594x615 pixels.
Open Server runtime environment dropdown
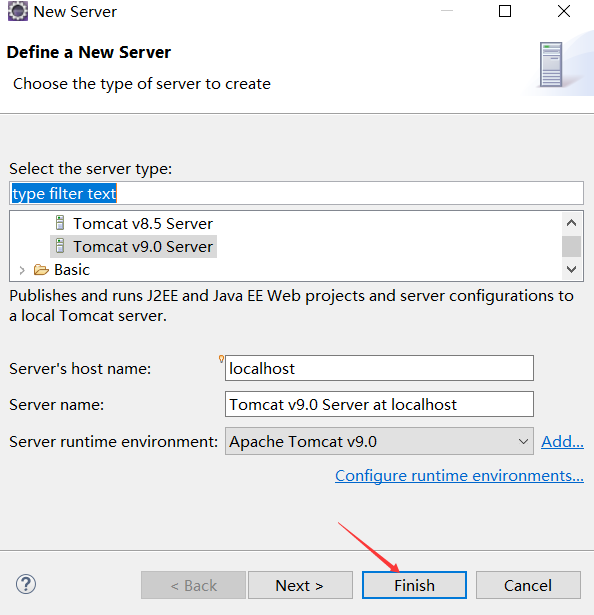click(x=379, y=441)
